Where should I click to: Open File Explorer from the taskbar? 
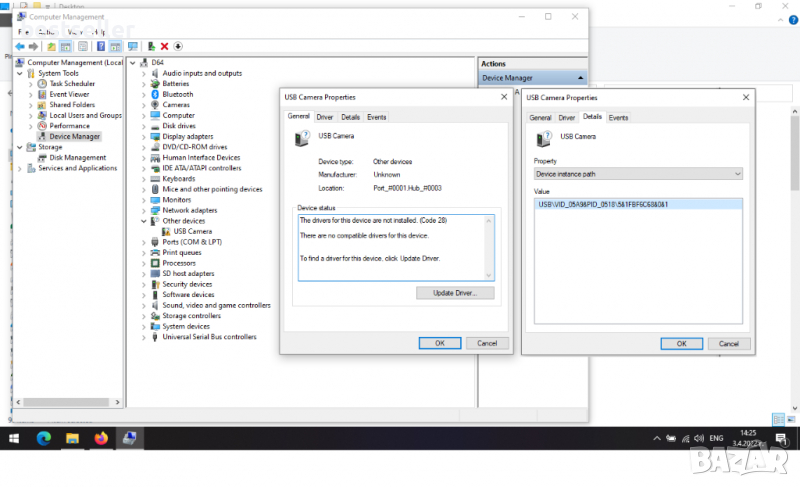click(72, 438)
